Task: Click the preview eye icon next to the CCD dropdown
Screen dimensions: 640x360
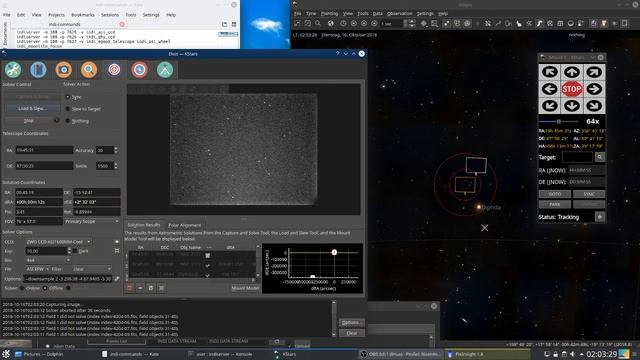Action: (x=117, y=242)
